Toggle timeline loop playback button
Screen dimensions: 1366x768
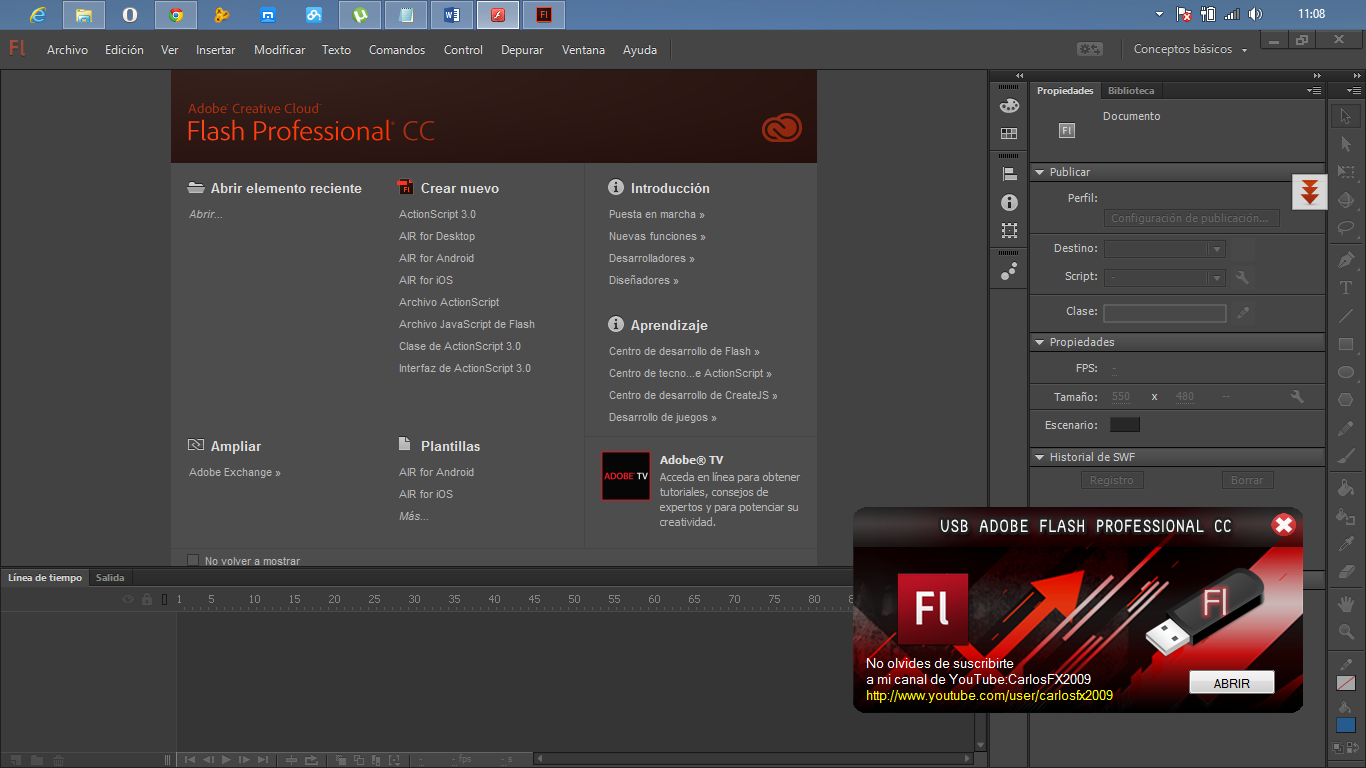[x=311, y=760]
